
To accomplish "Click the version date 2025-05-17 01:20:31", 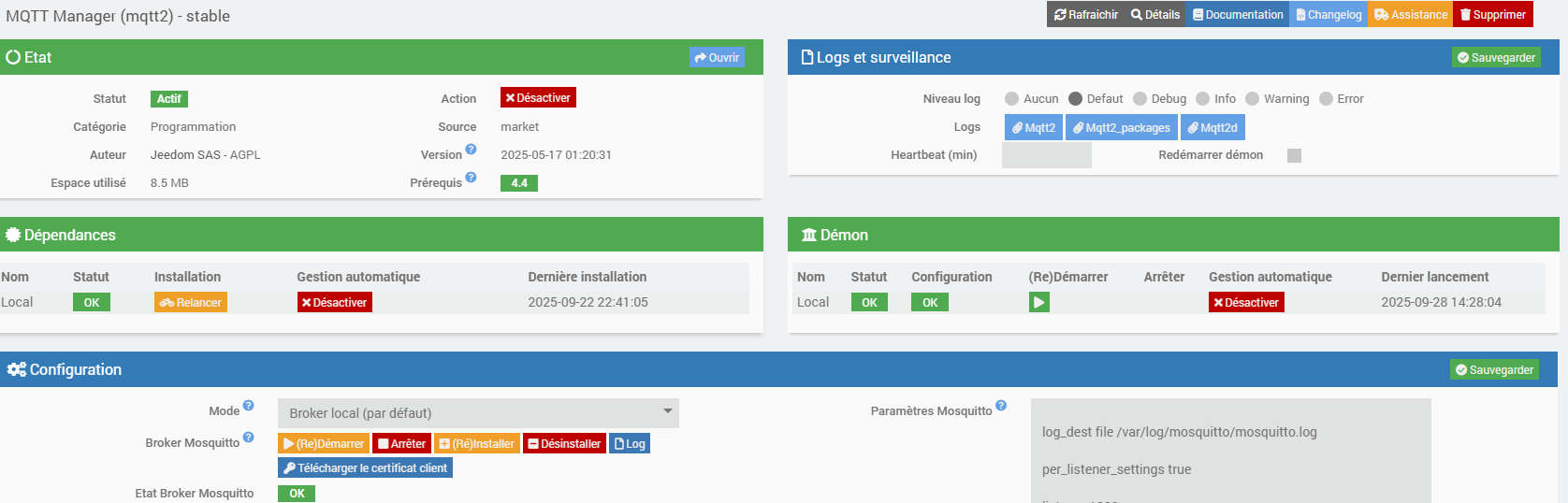I will (556, 154).
